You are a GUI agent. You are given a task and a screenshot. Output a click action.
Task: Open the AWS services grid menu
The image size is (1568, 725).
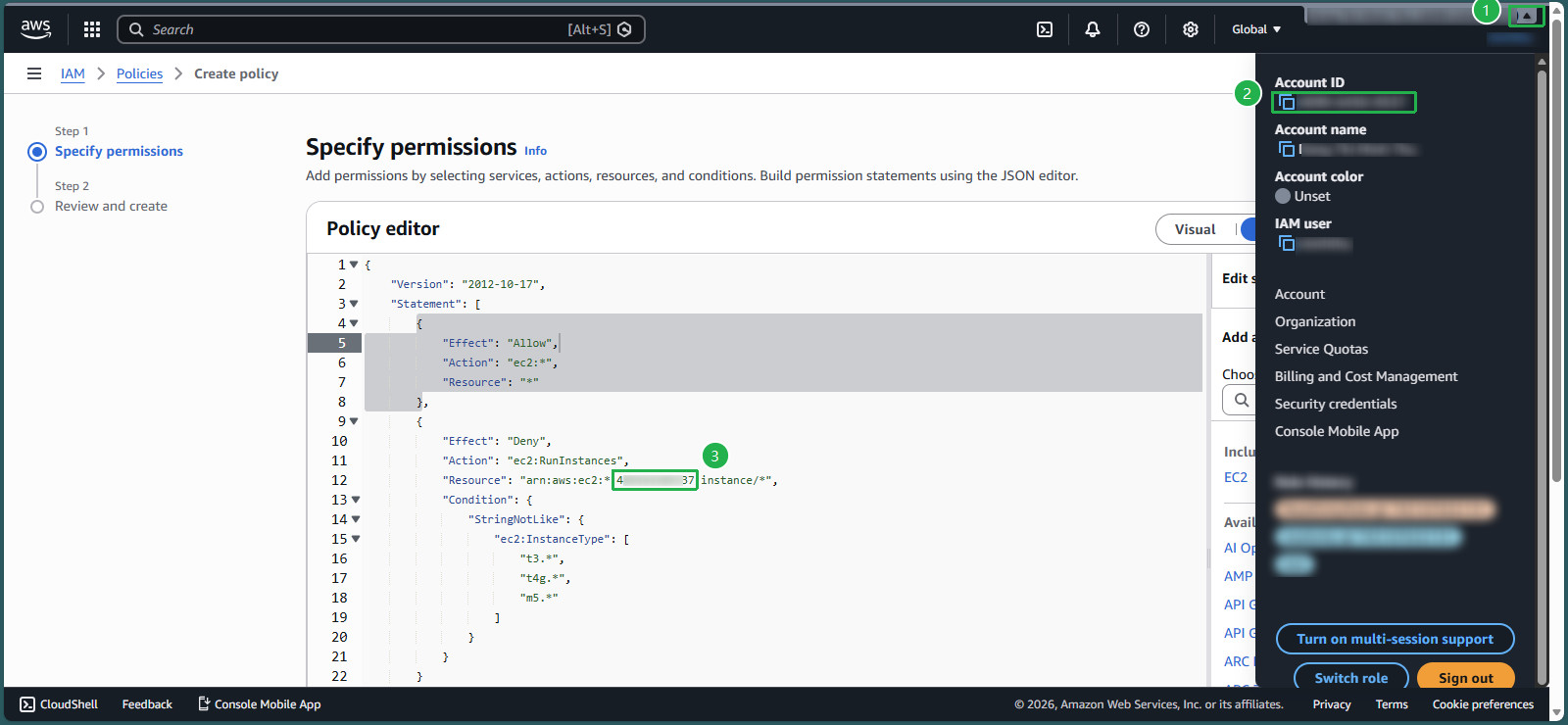tap(92, 29)
